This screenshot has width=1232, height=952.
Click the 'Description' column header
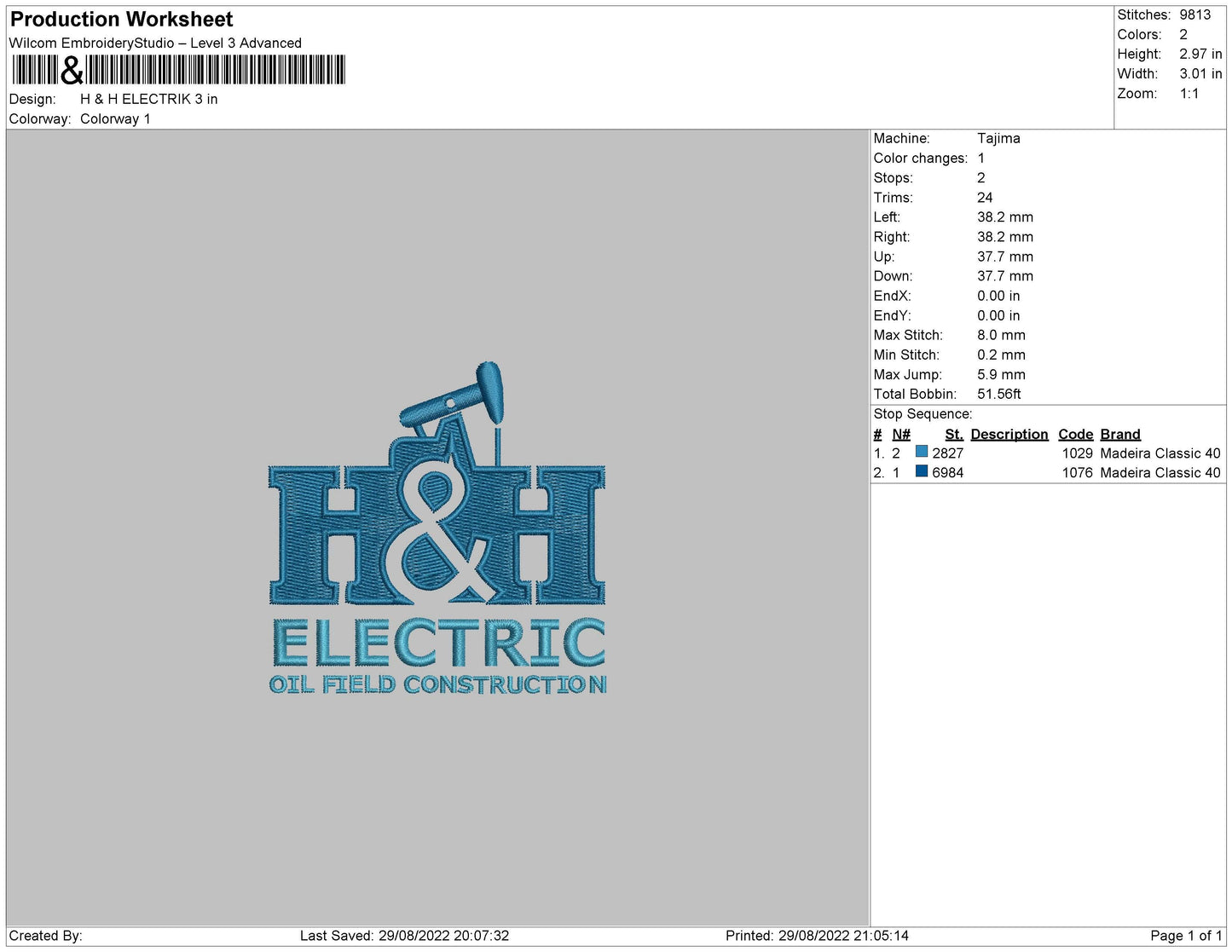point(1009,434)
